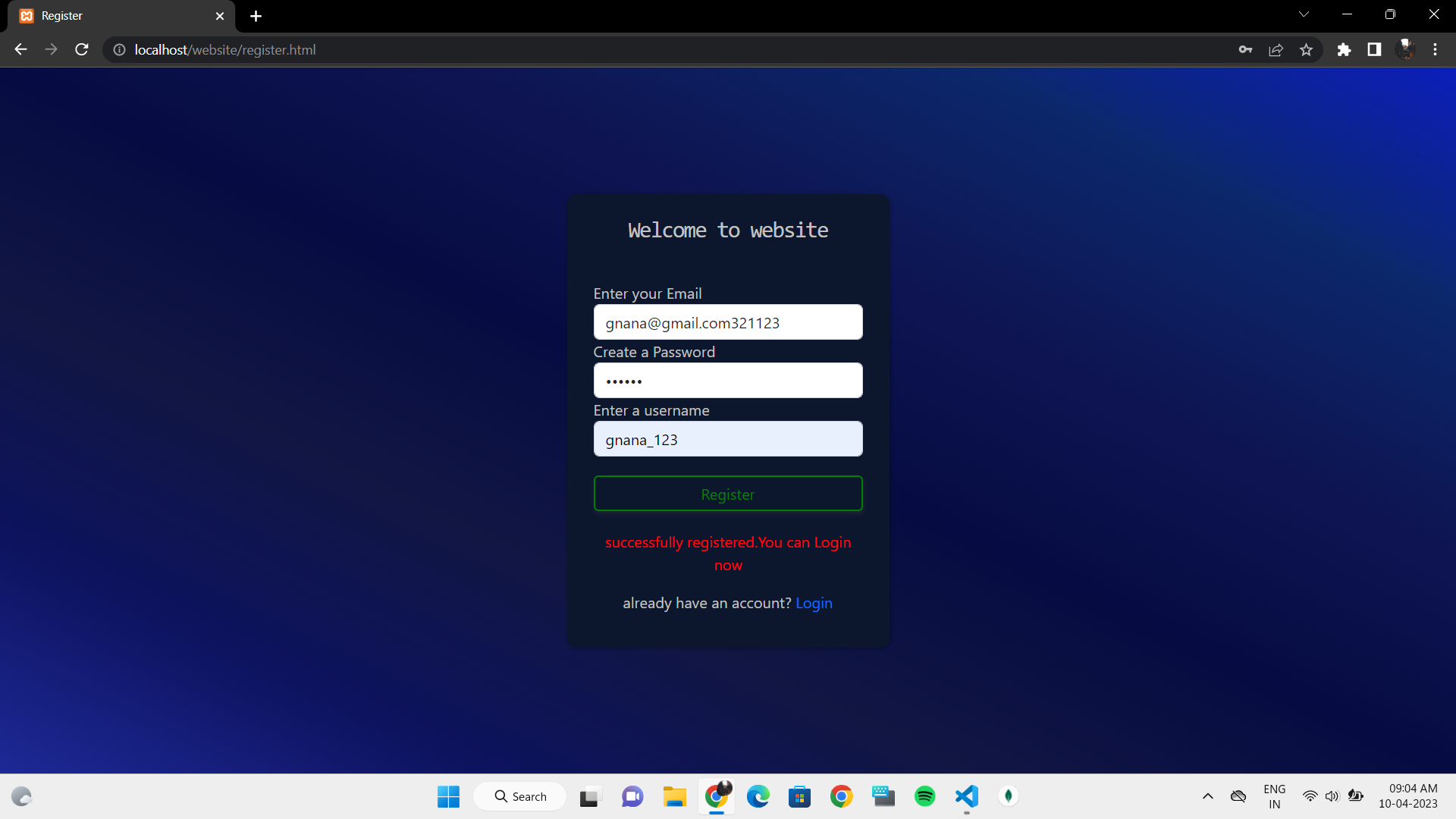The width and height of the screenshot is (1456, 819).
Task: Open MongoDB Compass from taskbar
Action: coord(1008,796)
